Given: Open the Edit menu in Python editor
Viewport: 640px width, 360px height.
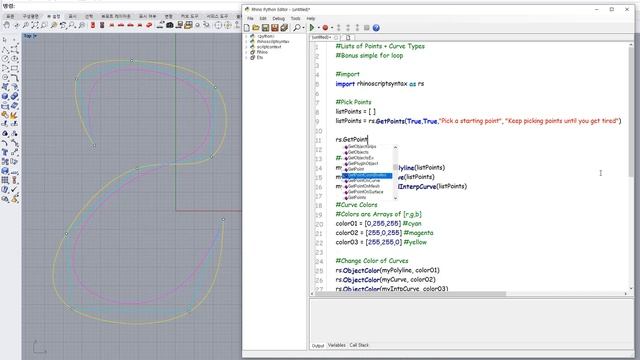Looking at the screenshot, I should pos(263,18).
